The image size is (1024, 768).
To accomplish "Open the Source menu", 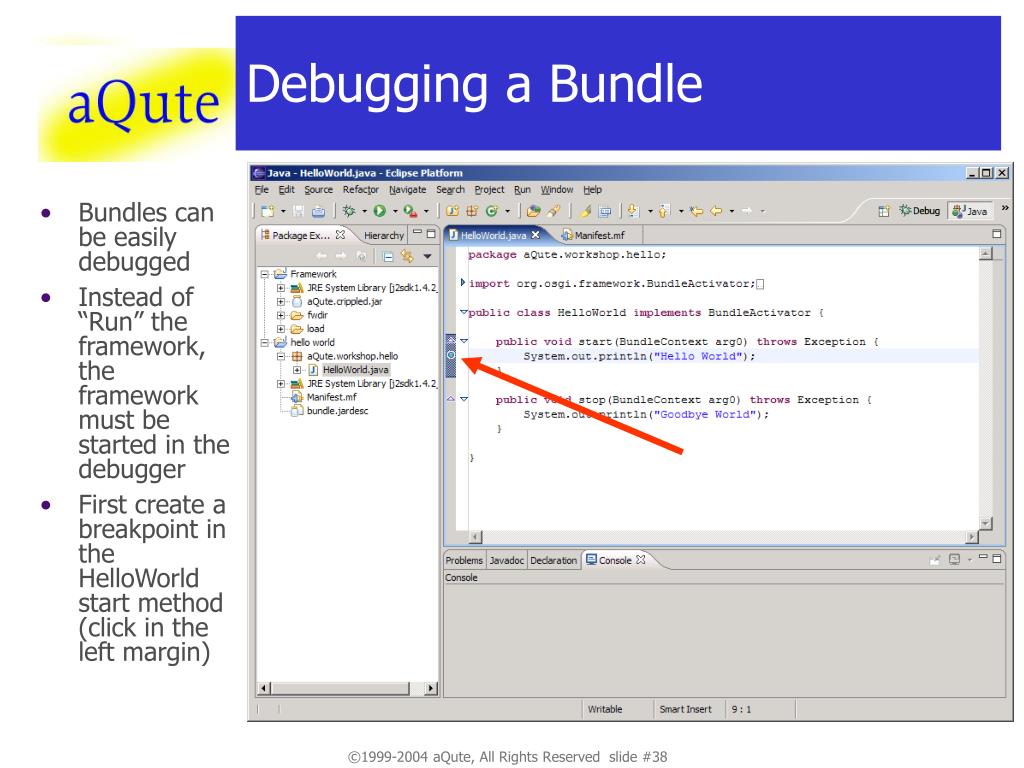I will pyautogui.click(x=319, y=189).
